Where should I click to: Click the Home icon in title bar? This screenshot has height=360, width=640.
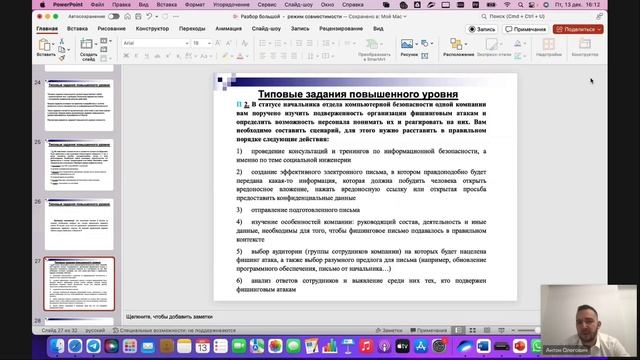[x=128, y=16]
